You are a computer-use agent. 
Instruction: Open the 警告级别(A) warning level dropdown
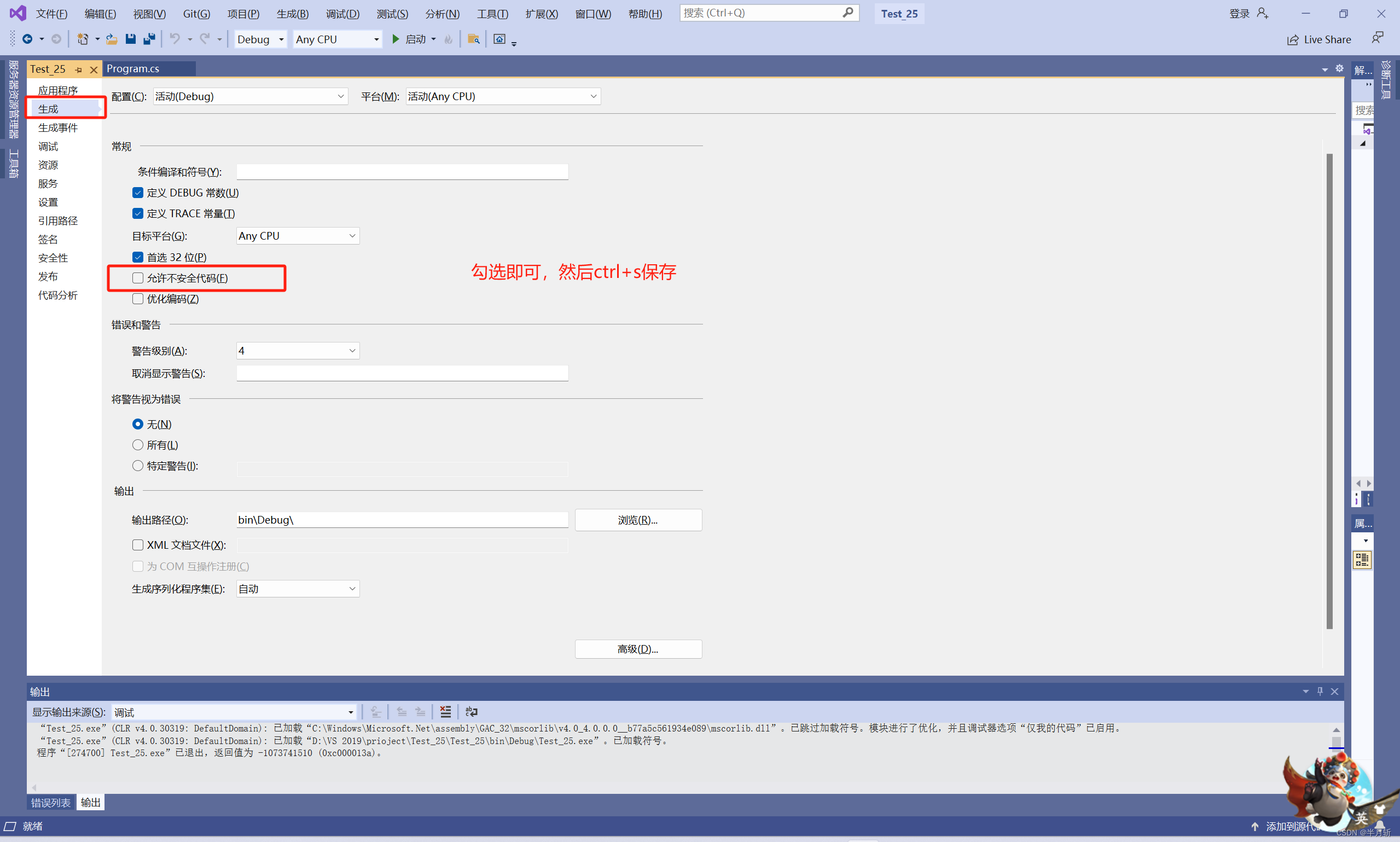coord(298,351)
